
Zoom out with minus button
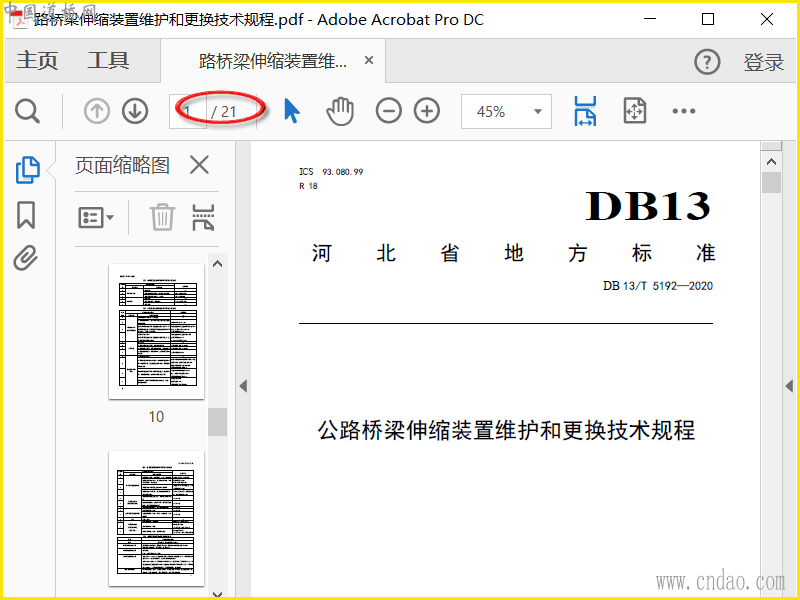(x=388, y=111)
